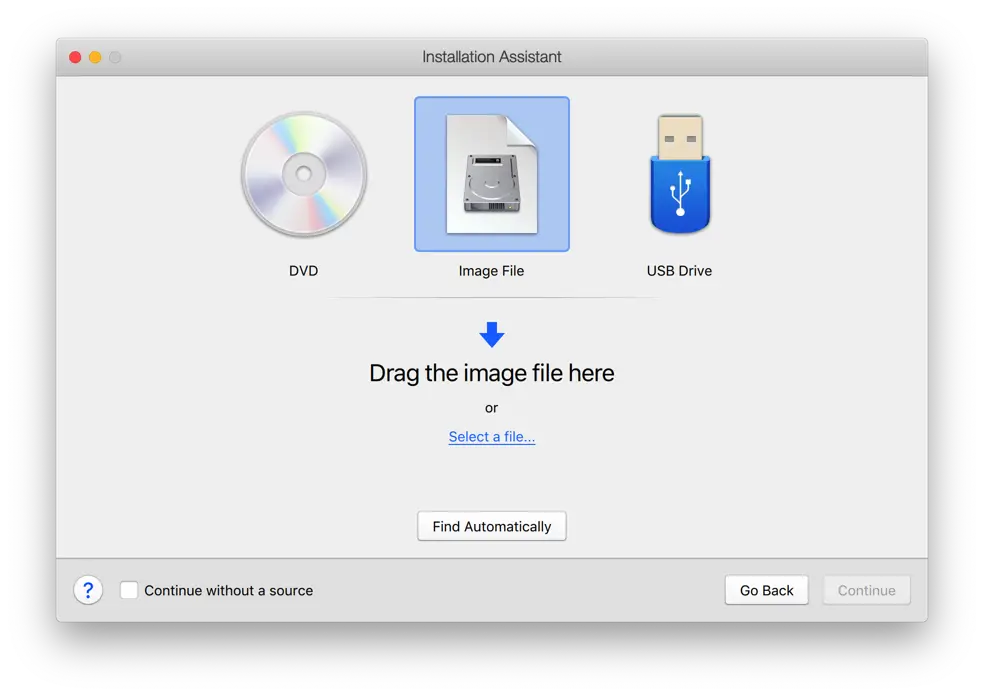984x696 pixels.
Task: Click the Image File label text
Action: point(491,270)
